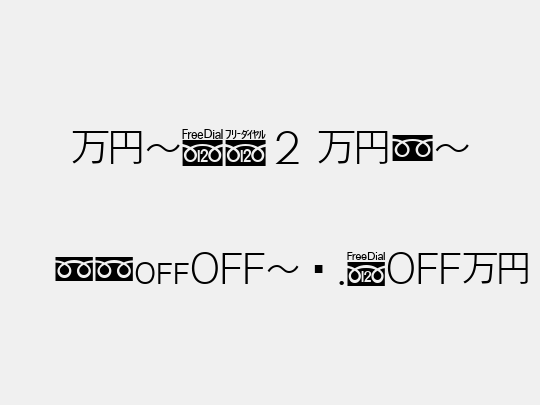The image size is (540, 405).
Task: Click the wave dash following the first 万円
Action: point(163,148)
